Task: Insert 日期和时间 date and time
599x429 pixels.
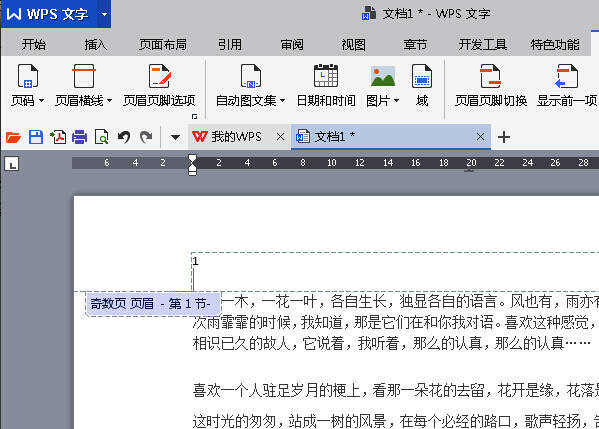Action: coord(326,85)
